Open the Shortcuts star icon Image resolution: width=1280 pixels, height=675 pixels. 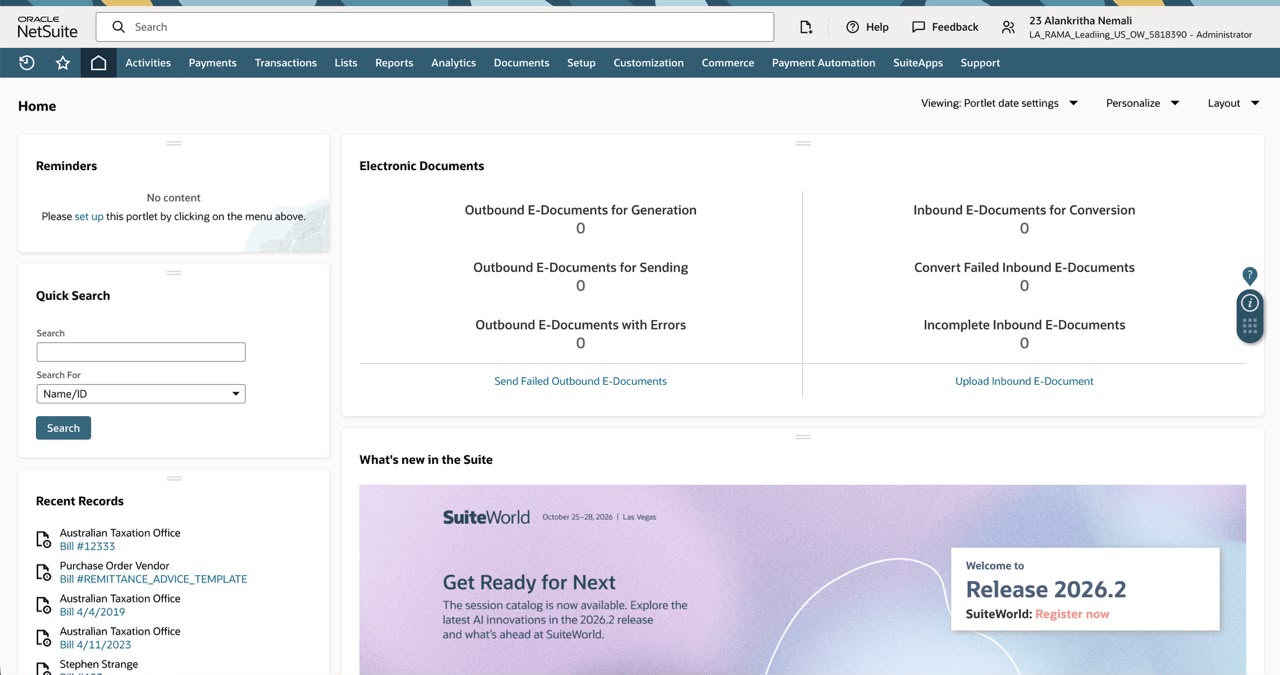(63, 62)
